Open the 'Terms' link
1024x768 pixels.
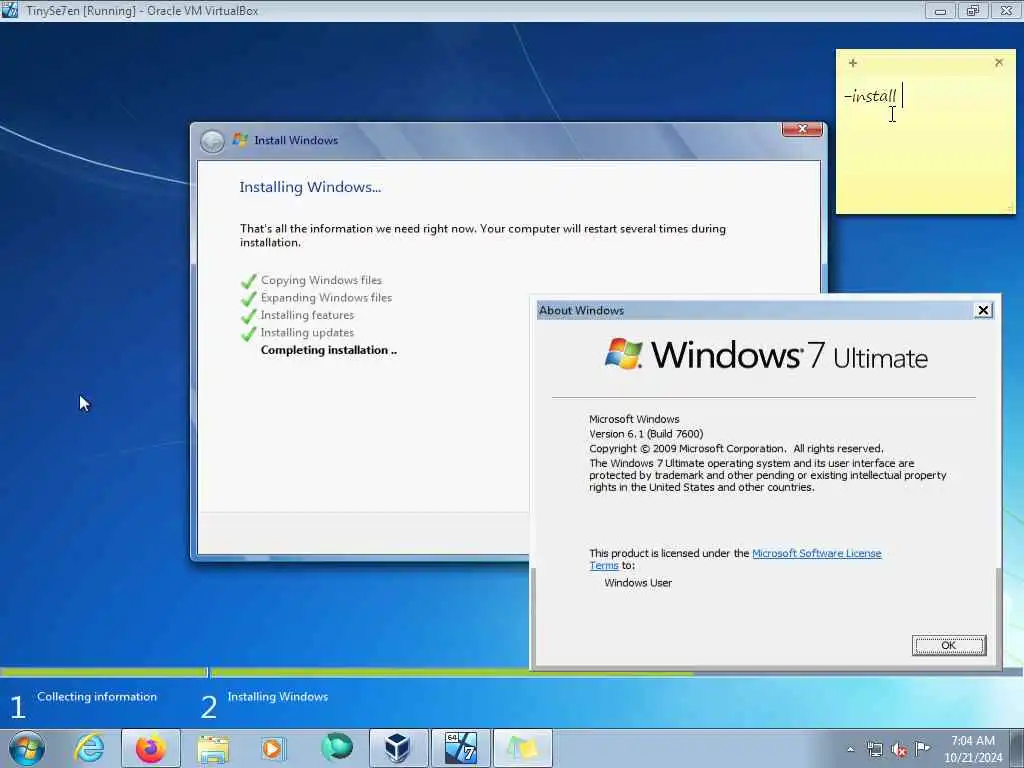[603, 566]
